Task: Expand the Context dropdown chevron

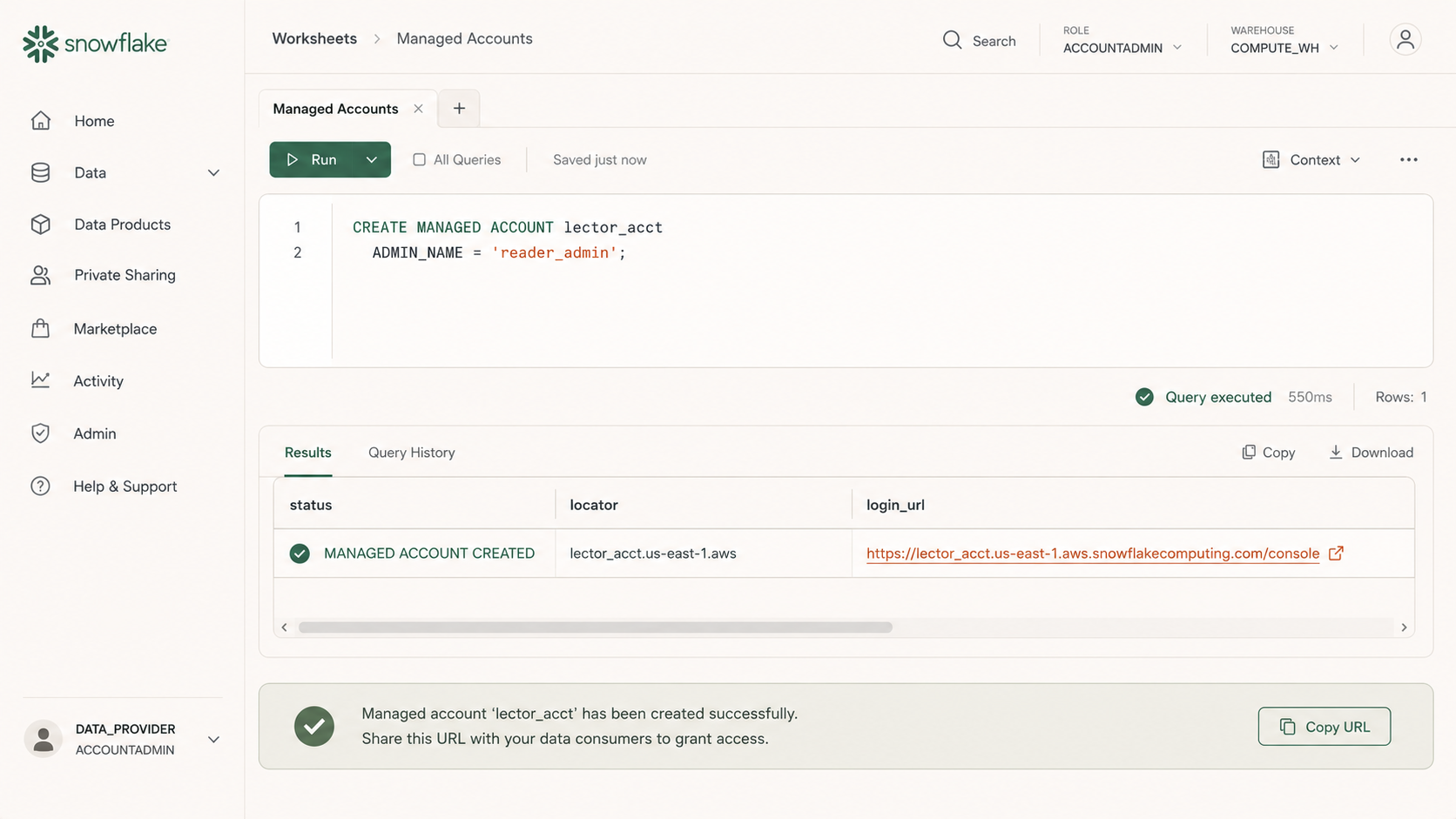Action: [x=1355, y=160]
